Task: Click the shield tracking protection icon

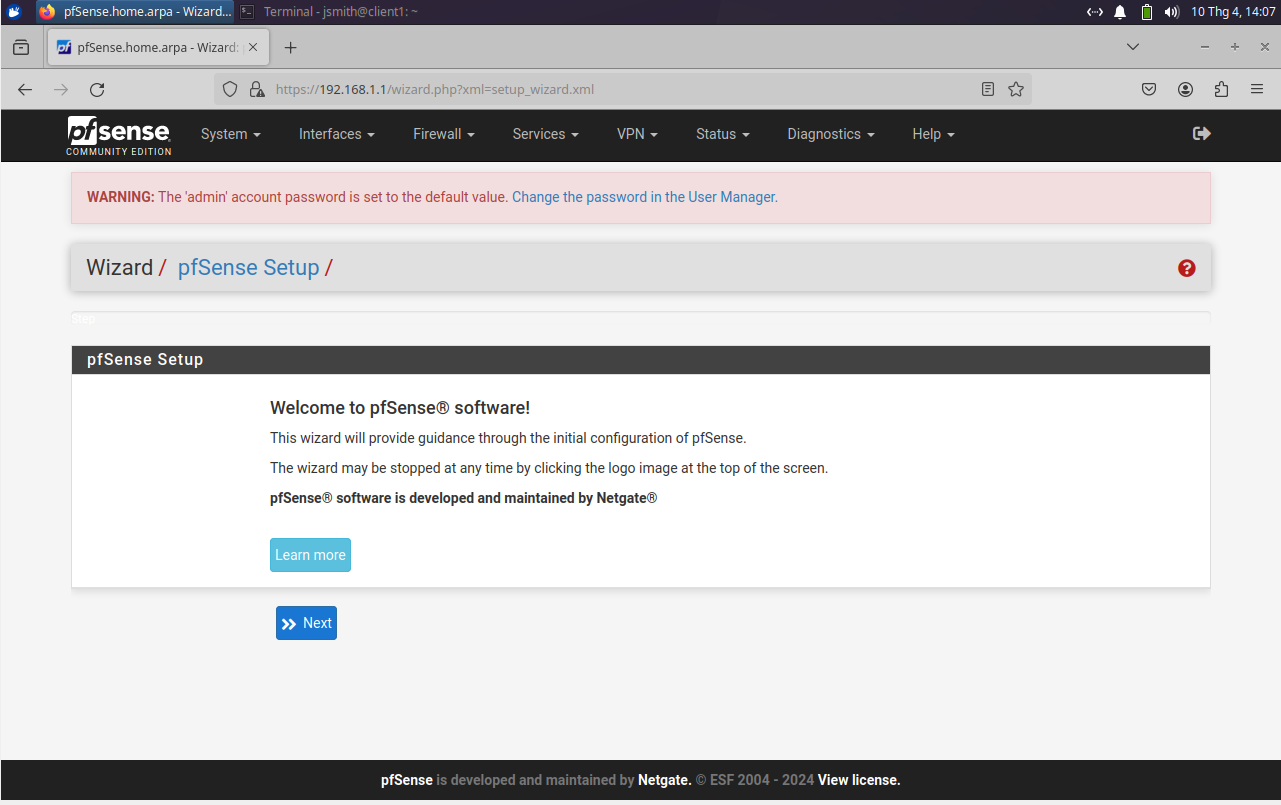Action: click(x=230, y=89)
